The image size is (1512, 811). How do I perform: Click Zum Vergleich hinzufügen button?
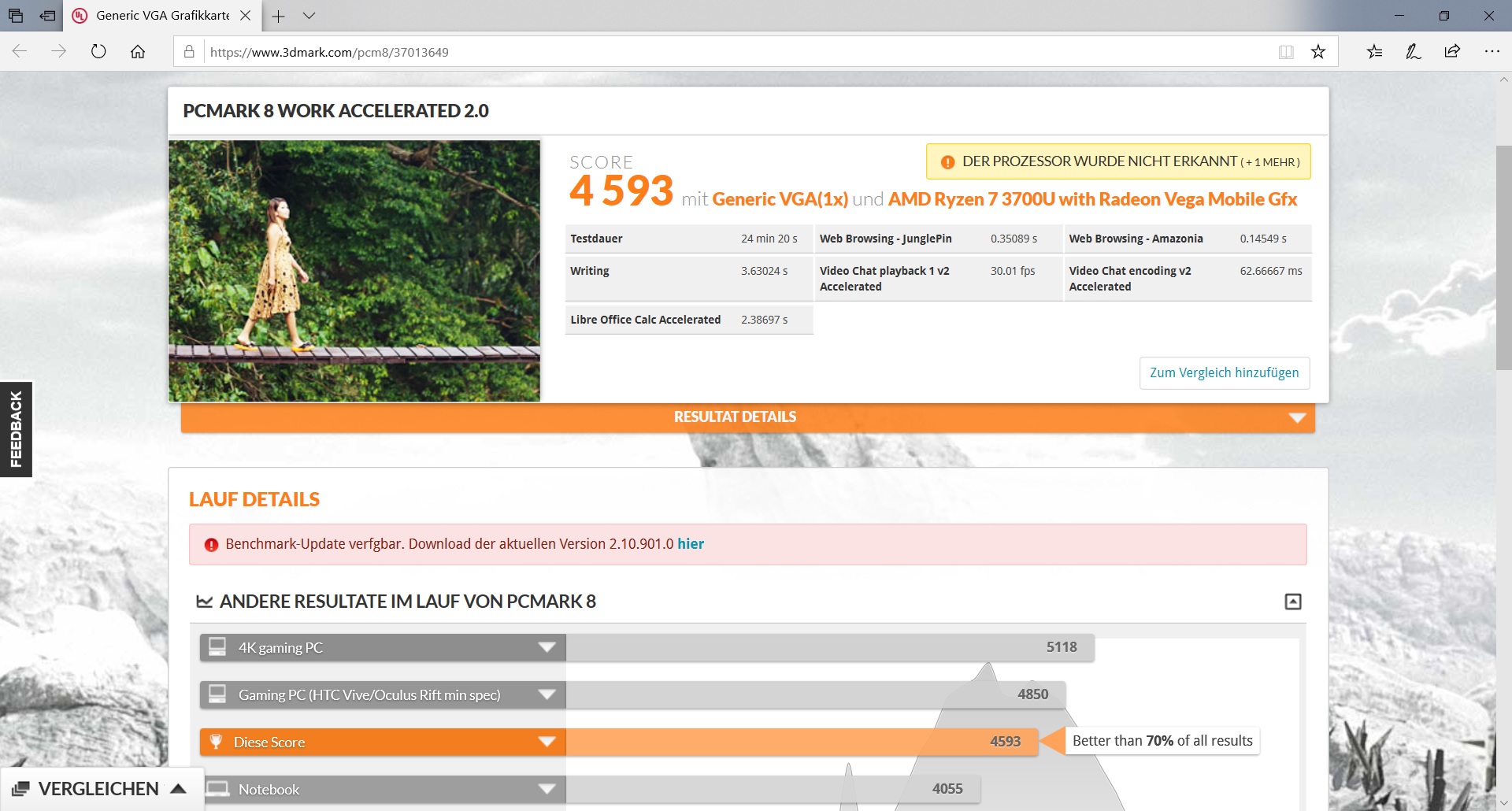(1225, 373)
